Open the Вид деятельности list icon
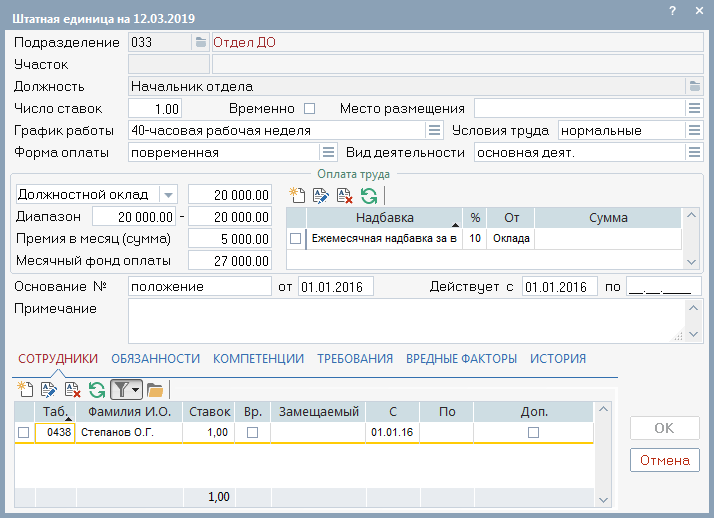This screenshot has width=714, height=518. click(x=694, y=152)
